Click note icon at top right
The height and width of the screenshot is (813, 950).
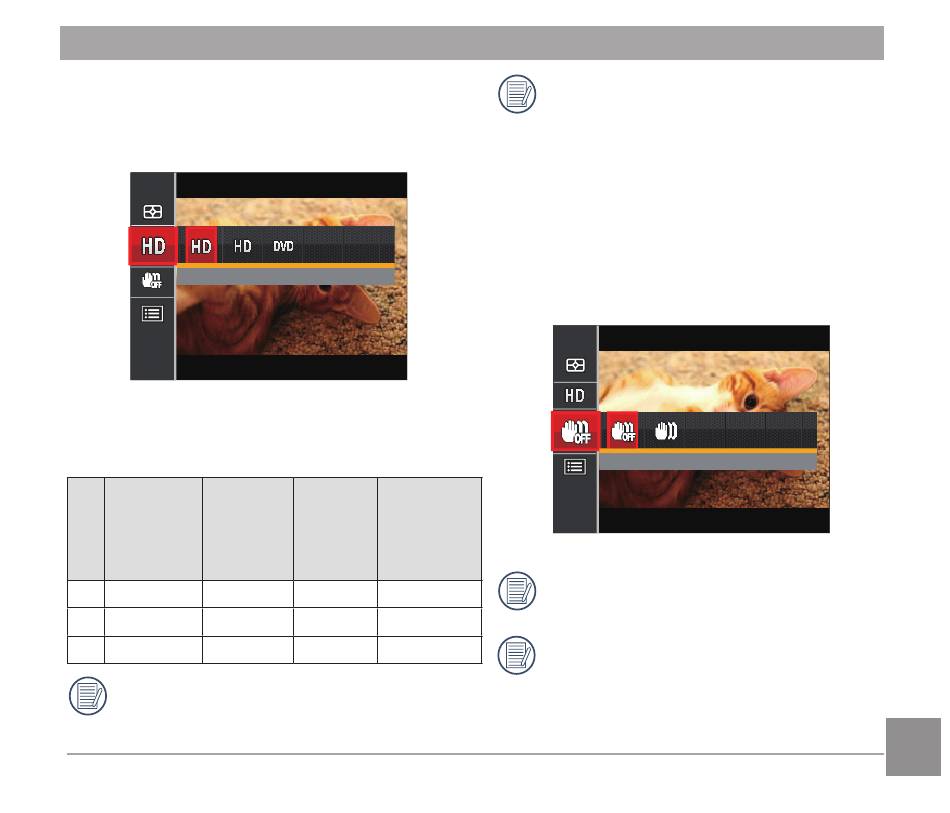[x=517, y=95]
